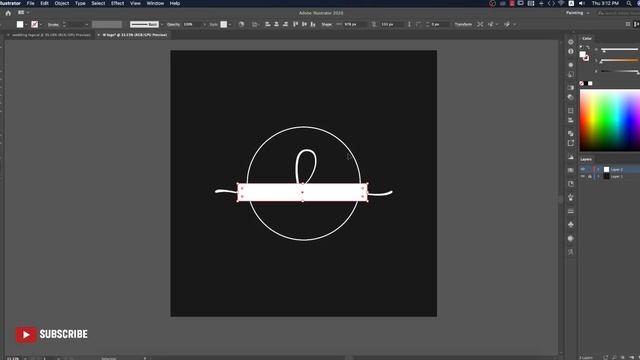Click the Home icon
The height and width of the screenshot is (360, 640).
tap(8, 13)
